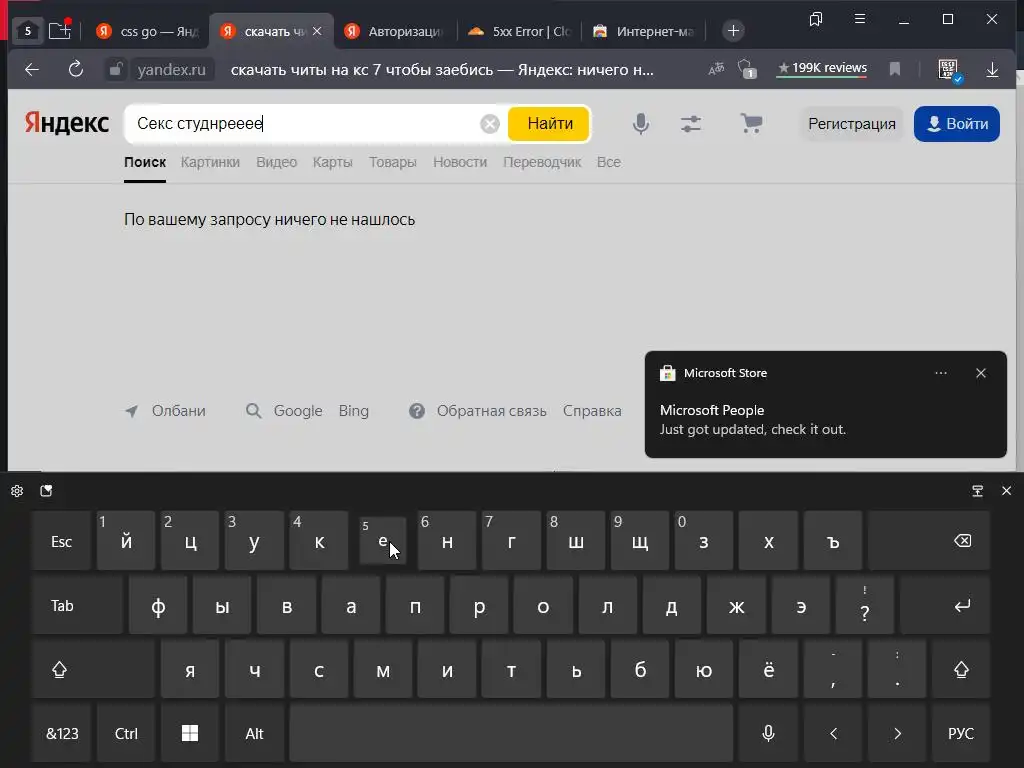Click the Яндекс logo
The image size is (1024, 768).
pyautogui.click(x=67, y=123)
